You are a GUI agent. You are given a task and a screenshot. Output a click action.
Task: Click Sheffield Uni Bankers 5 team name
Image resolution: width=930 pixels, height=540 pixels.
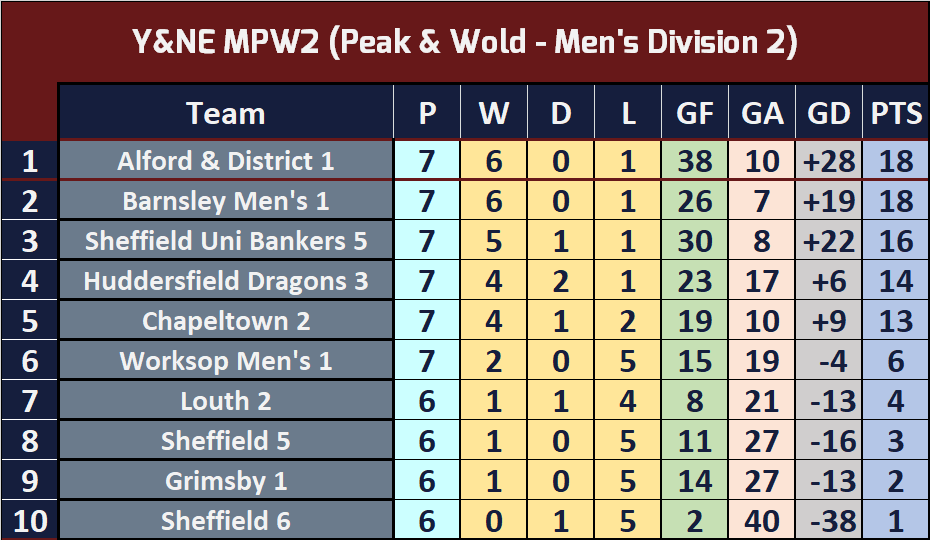pyautogui.click(x=226, y=241)
